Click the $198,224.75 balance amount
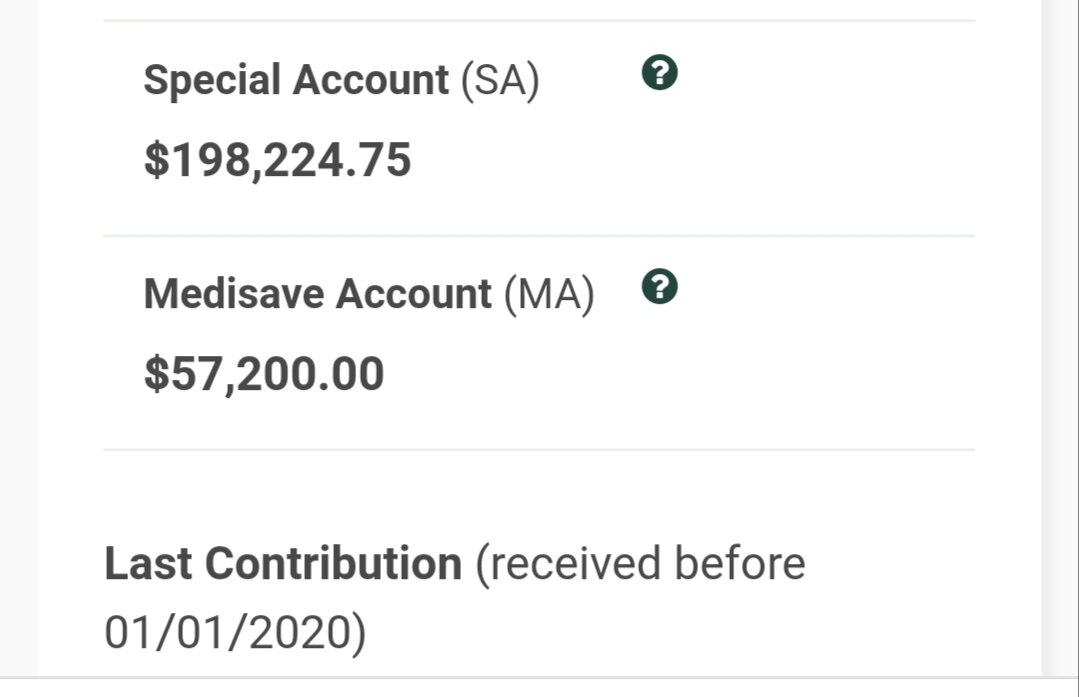 click(277, 160)
